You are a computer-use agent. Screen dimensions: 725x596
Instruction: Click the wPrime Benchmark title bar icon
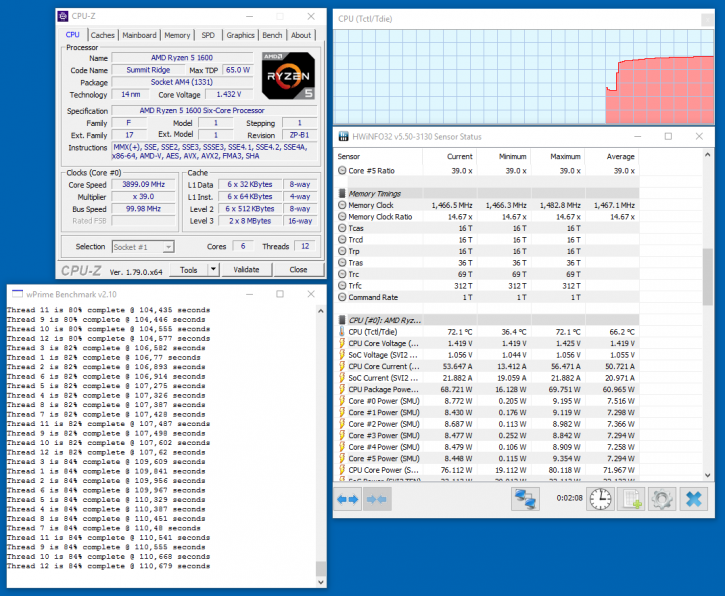click(17, 294)
